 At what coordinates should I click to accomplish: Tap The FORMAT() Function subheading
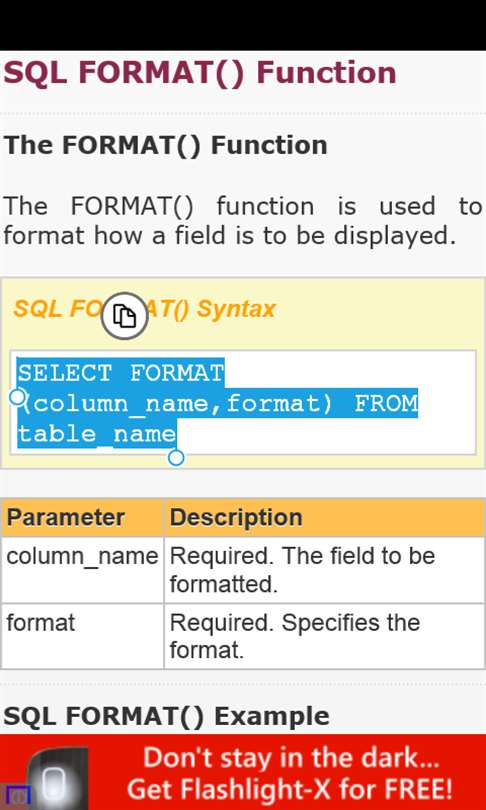(165, 145)
